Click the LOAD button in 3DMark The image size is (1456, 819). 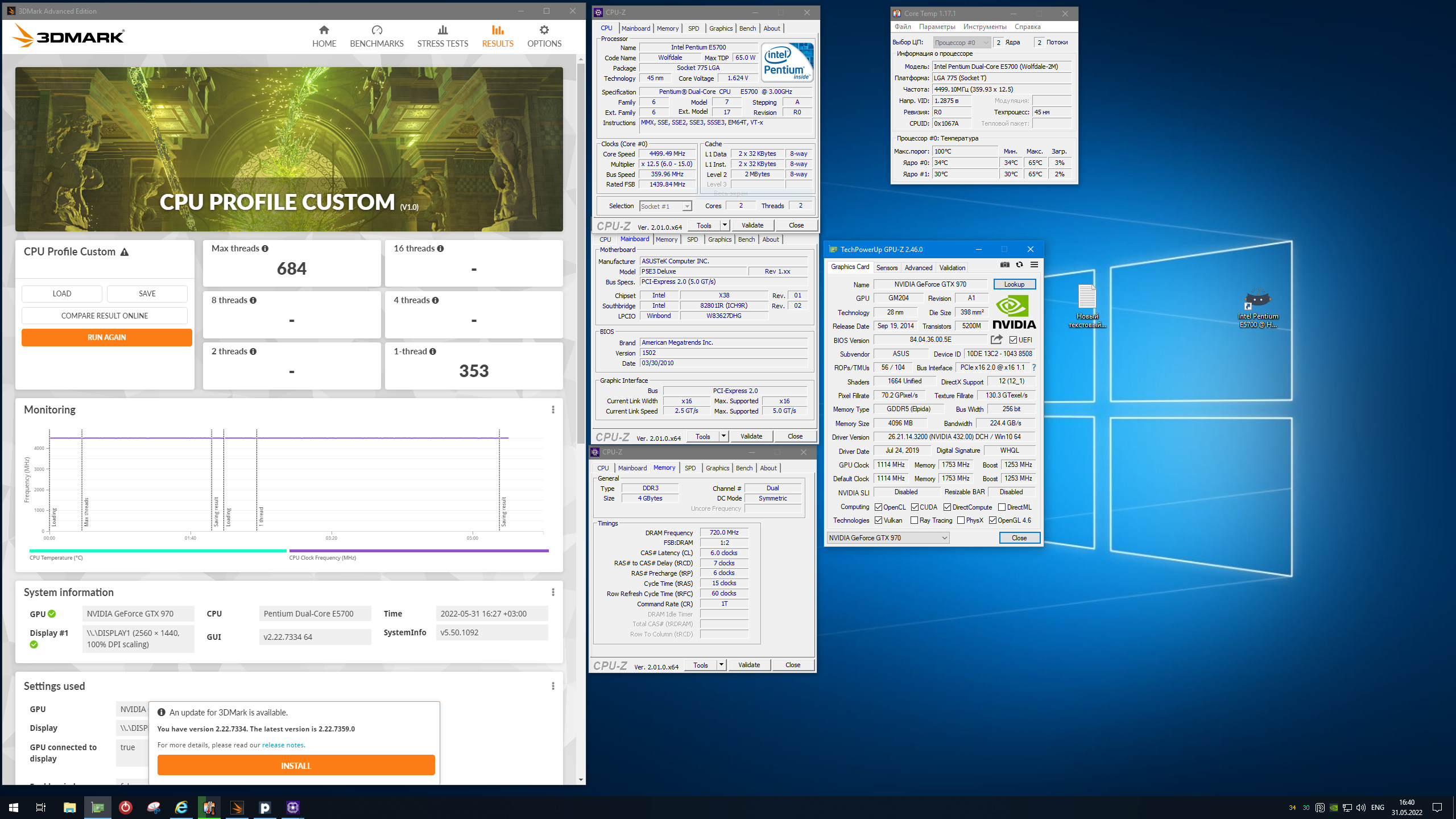pos(62,293)
